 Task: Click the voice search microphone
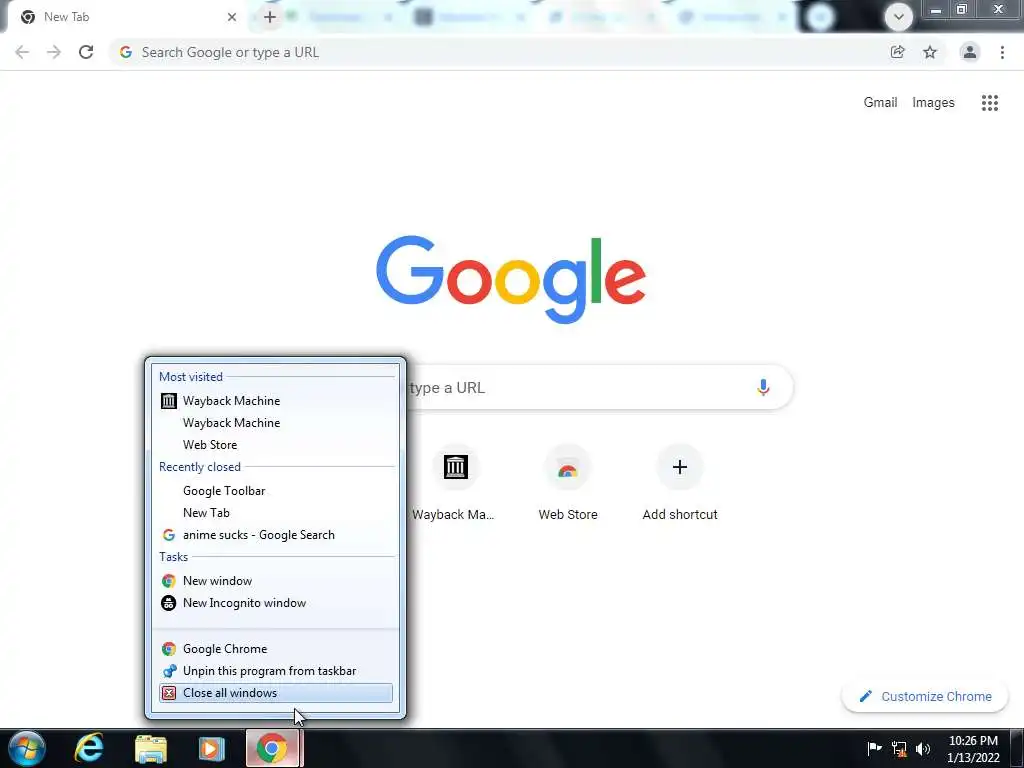[763, 387]
